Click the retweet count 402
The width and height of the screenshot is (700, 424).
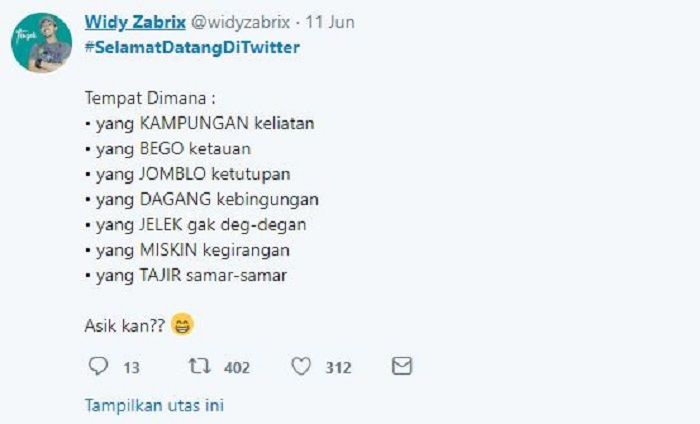click(x=237, y=368)
